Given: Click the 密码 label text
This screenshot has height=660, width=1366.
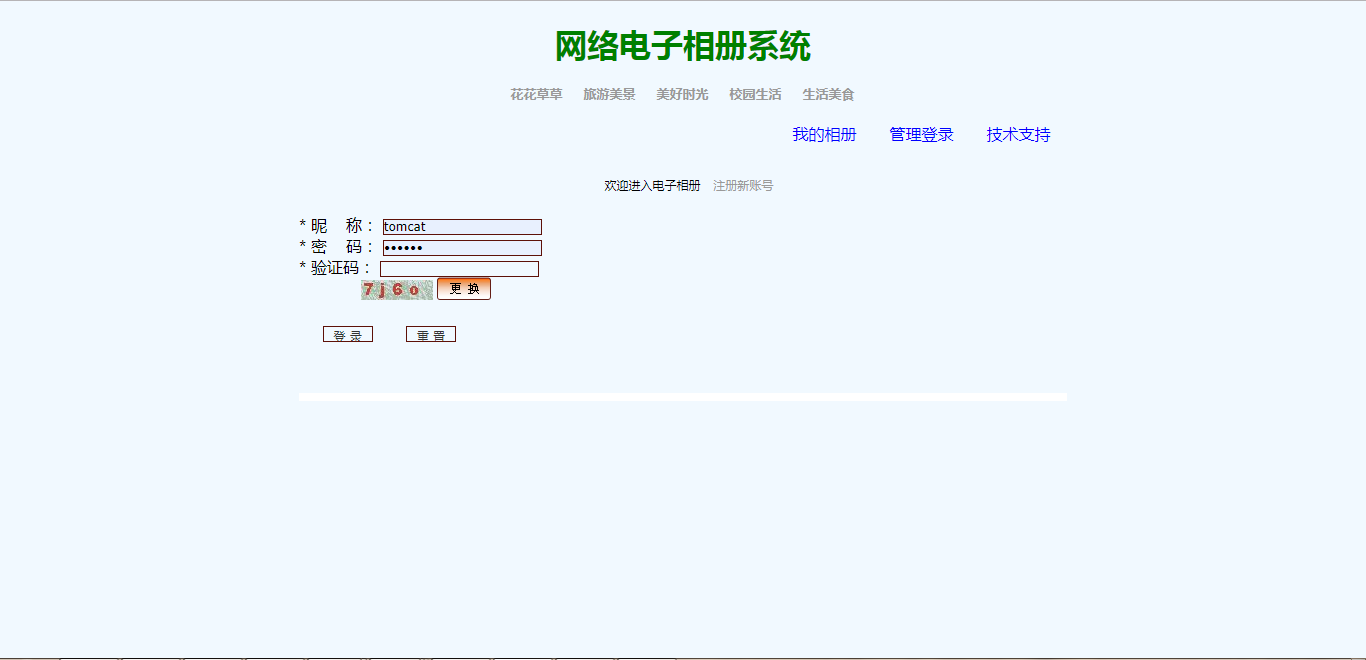Looking at the screenshot, I should (336, 247).
